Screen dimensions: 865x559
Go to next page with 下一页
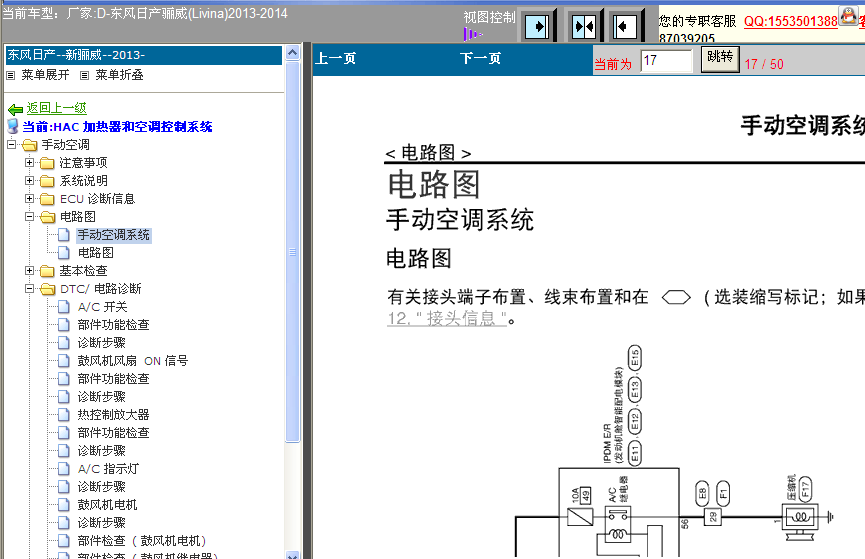click(480, 58)
